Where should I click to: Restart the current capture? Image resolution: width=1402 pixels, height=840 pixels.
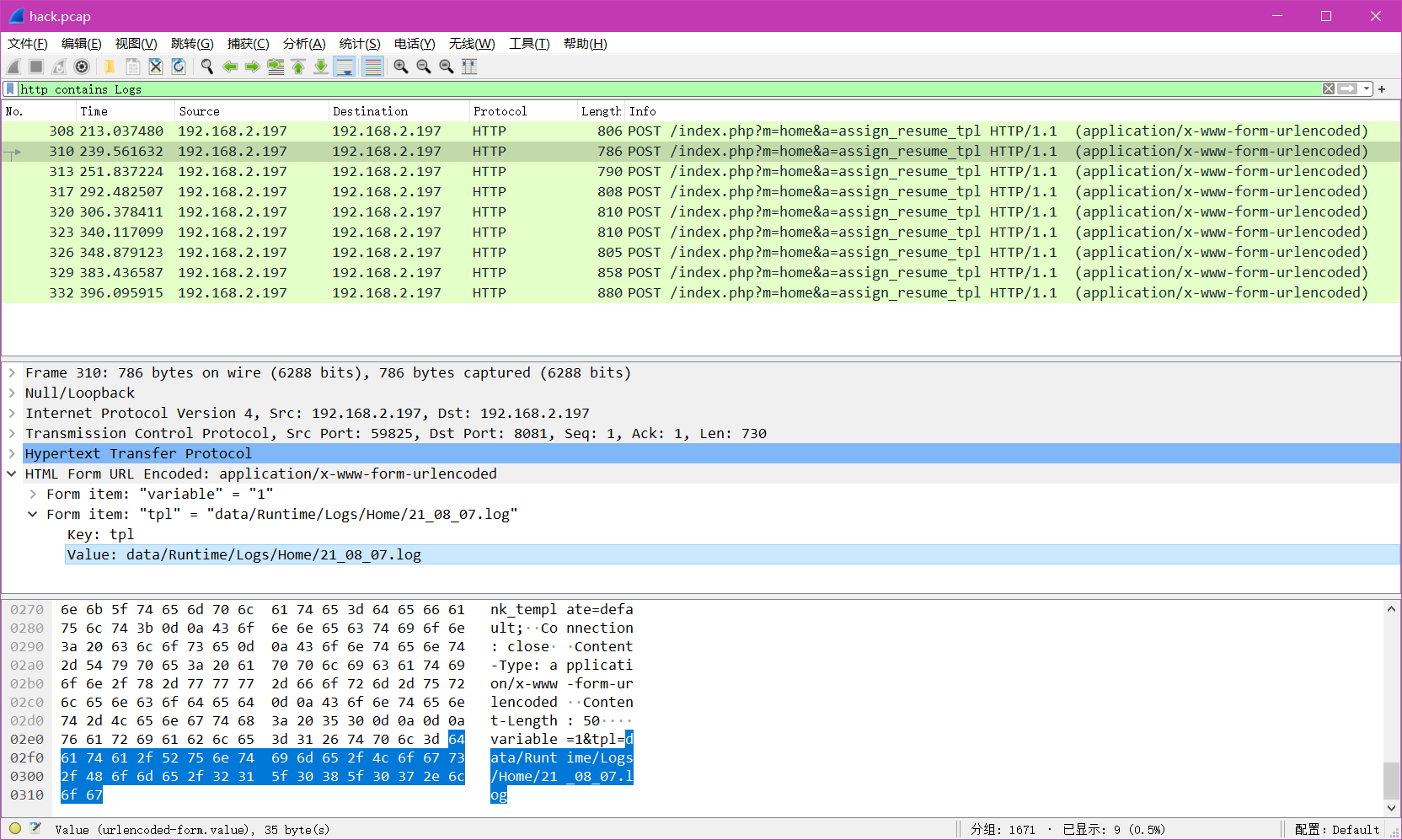[59, 67]
